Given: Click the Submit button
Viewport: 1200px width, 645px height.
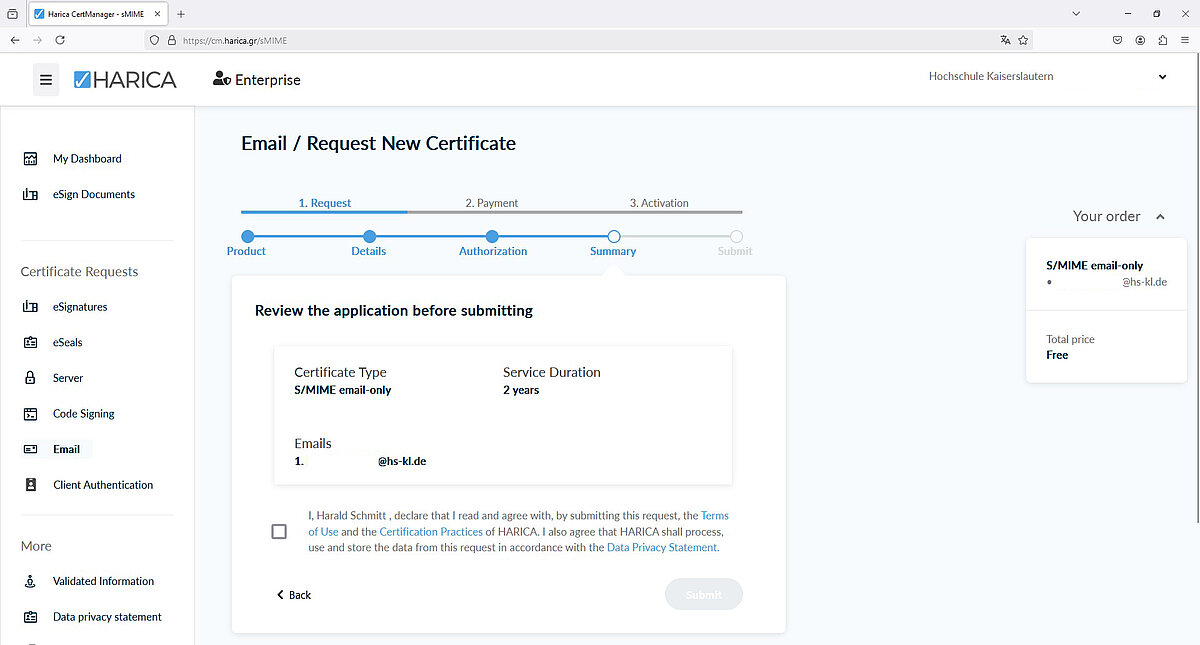Looking at the screenshot, I should tap(704, 595).
